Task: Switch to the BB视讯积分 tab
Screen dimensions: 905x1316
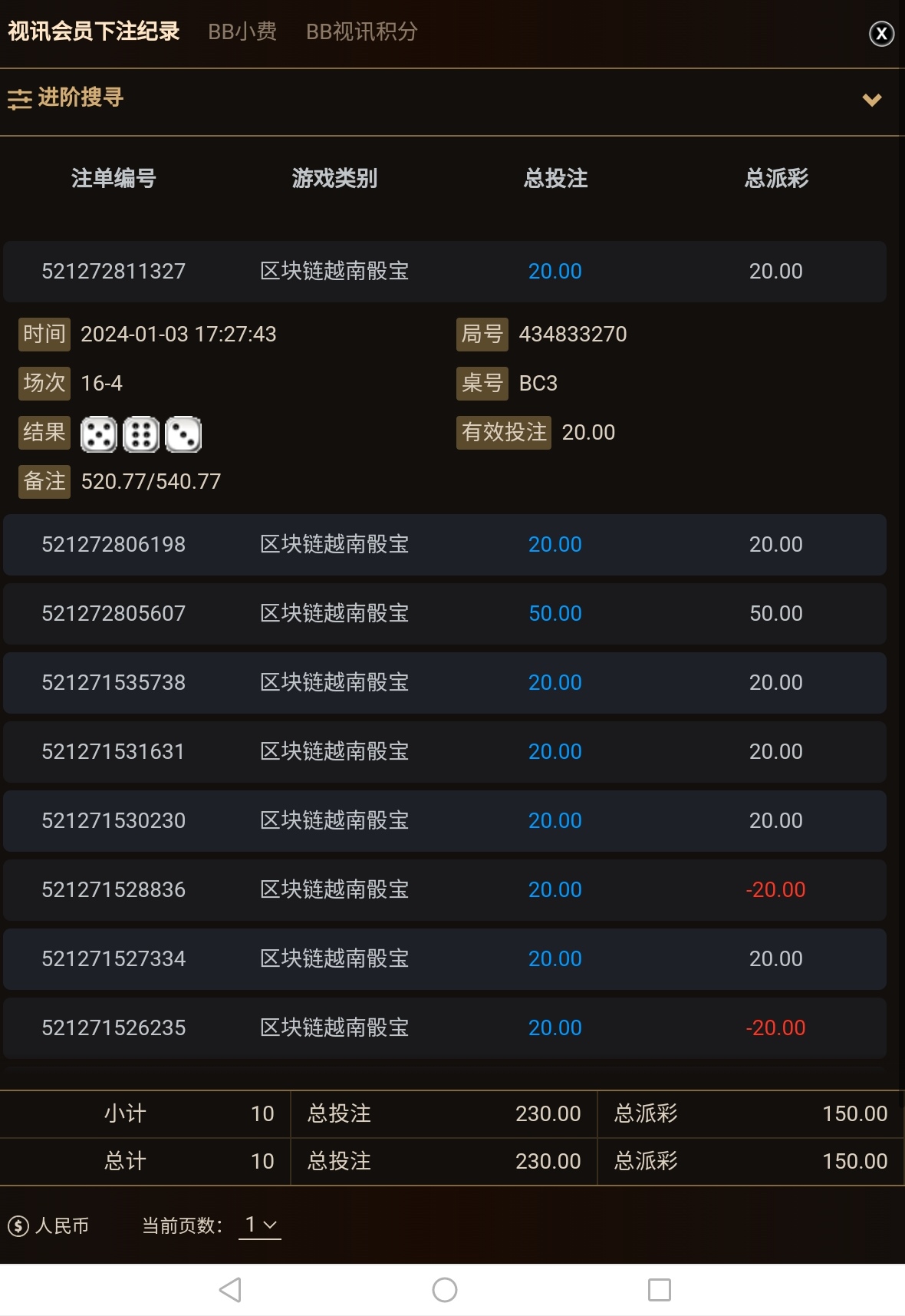Action: click(x=362, y=31)
